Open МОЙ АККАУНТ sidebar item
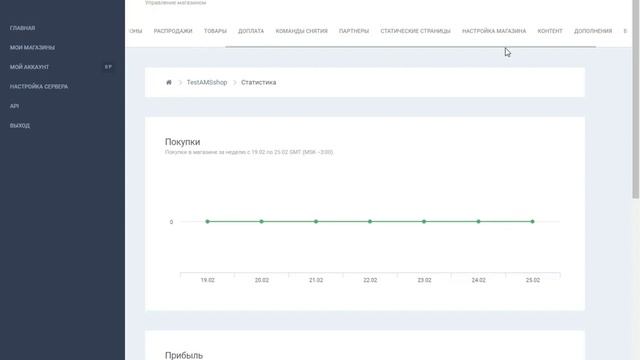 click(29, 67)
